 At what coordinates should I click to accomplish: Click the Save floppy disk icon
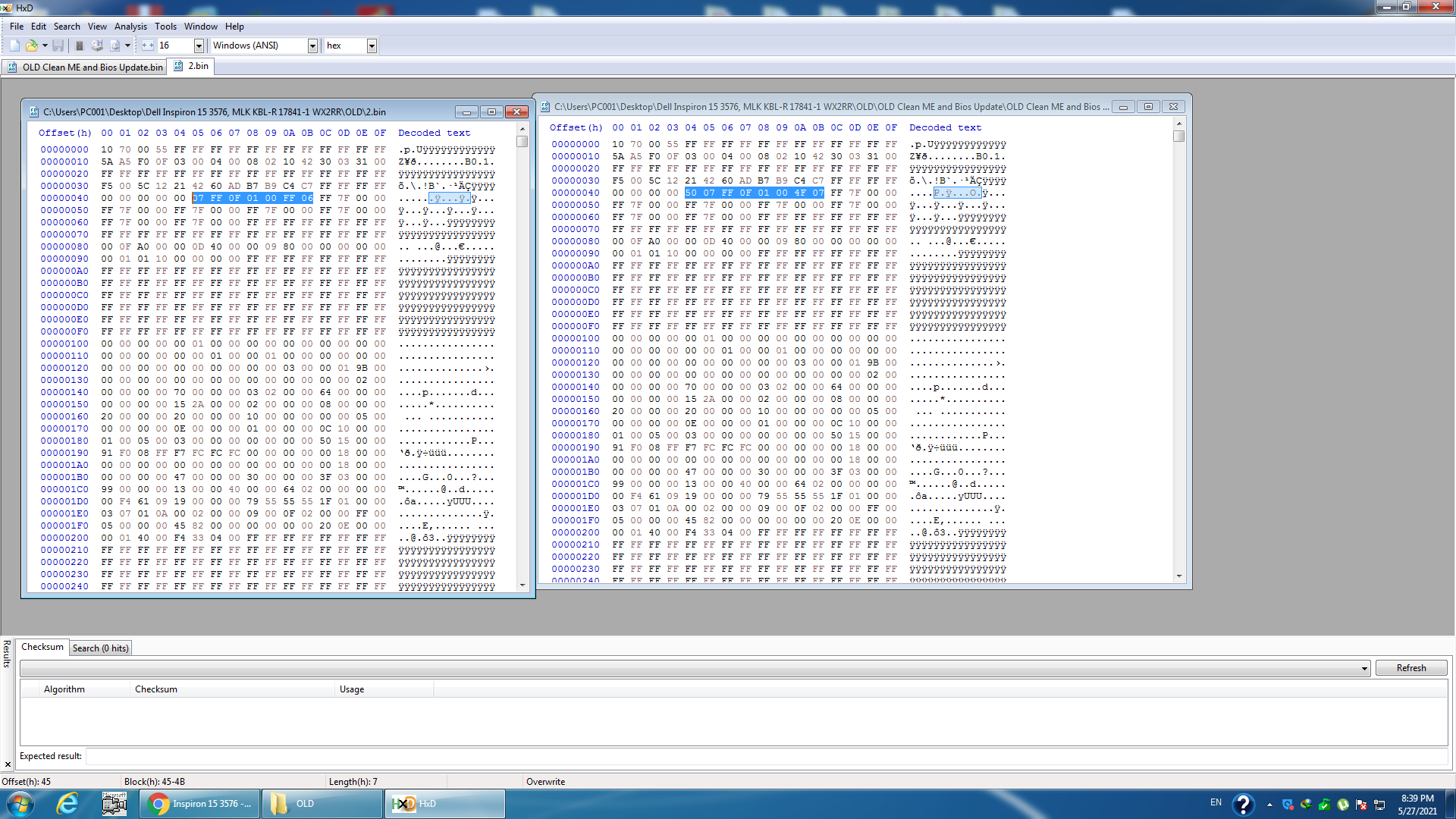pos(58,45)
